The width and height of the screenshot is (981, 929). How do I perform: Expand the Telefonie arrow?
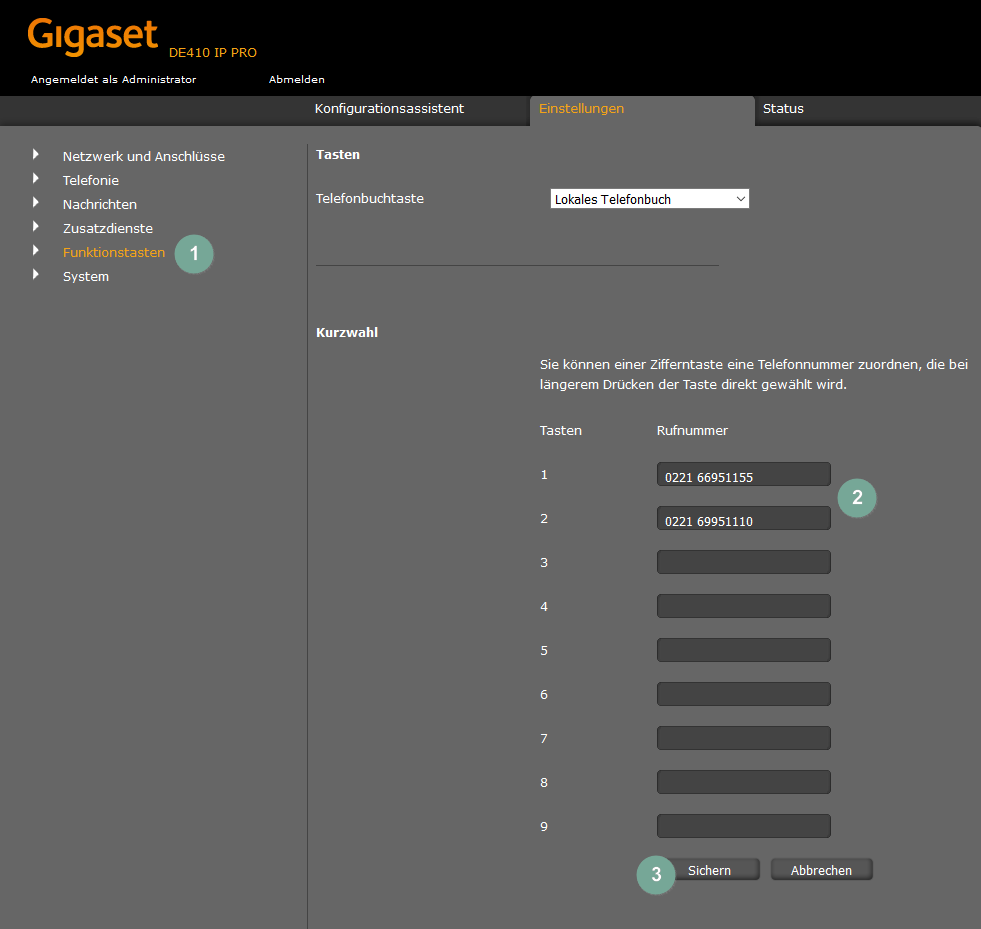[36, 179]
